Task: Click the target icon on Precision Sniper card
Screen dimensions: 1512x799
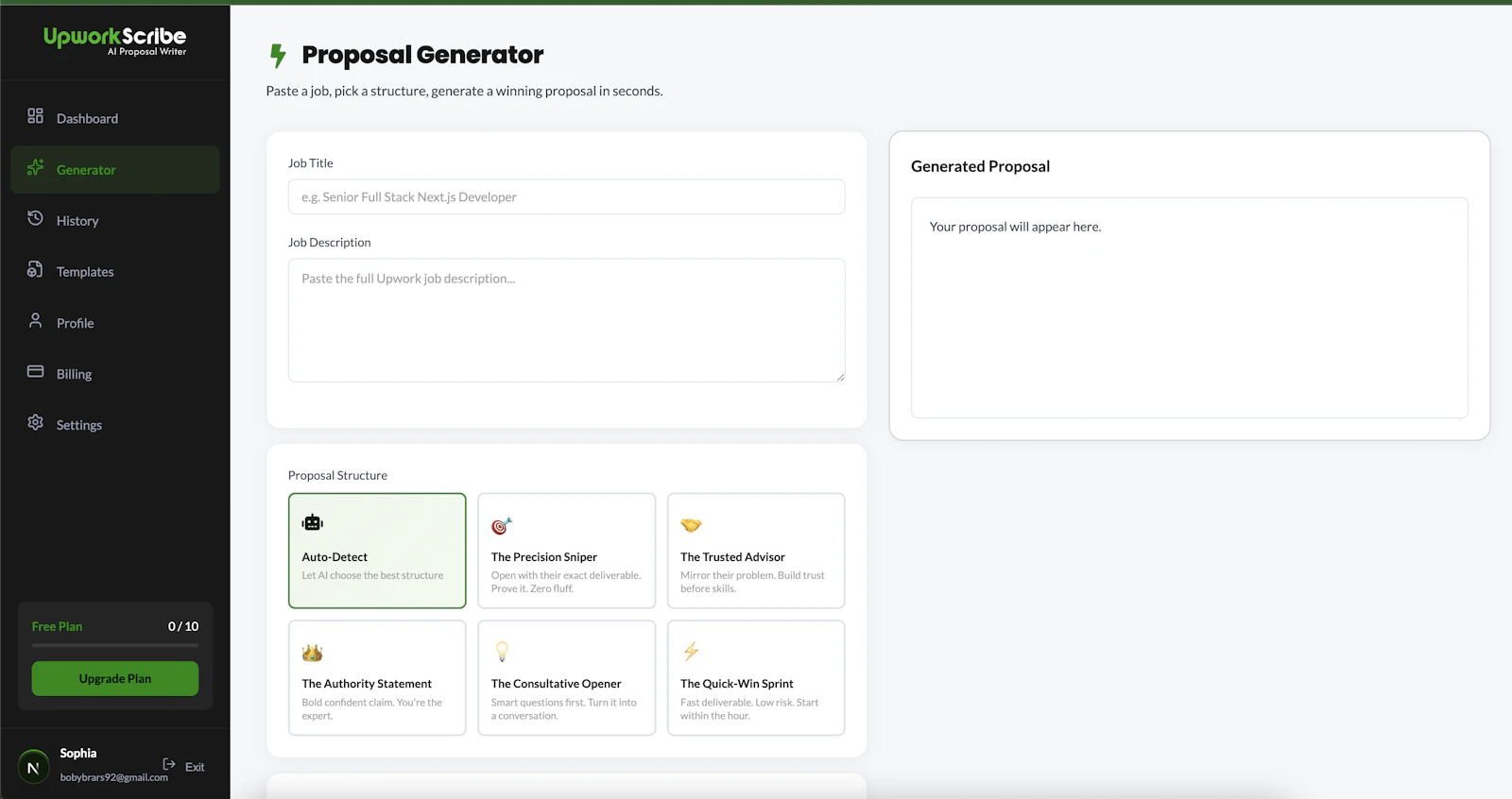Action: coord(502,526)
